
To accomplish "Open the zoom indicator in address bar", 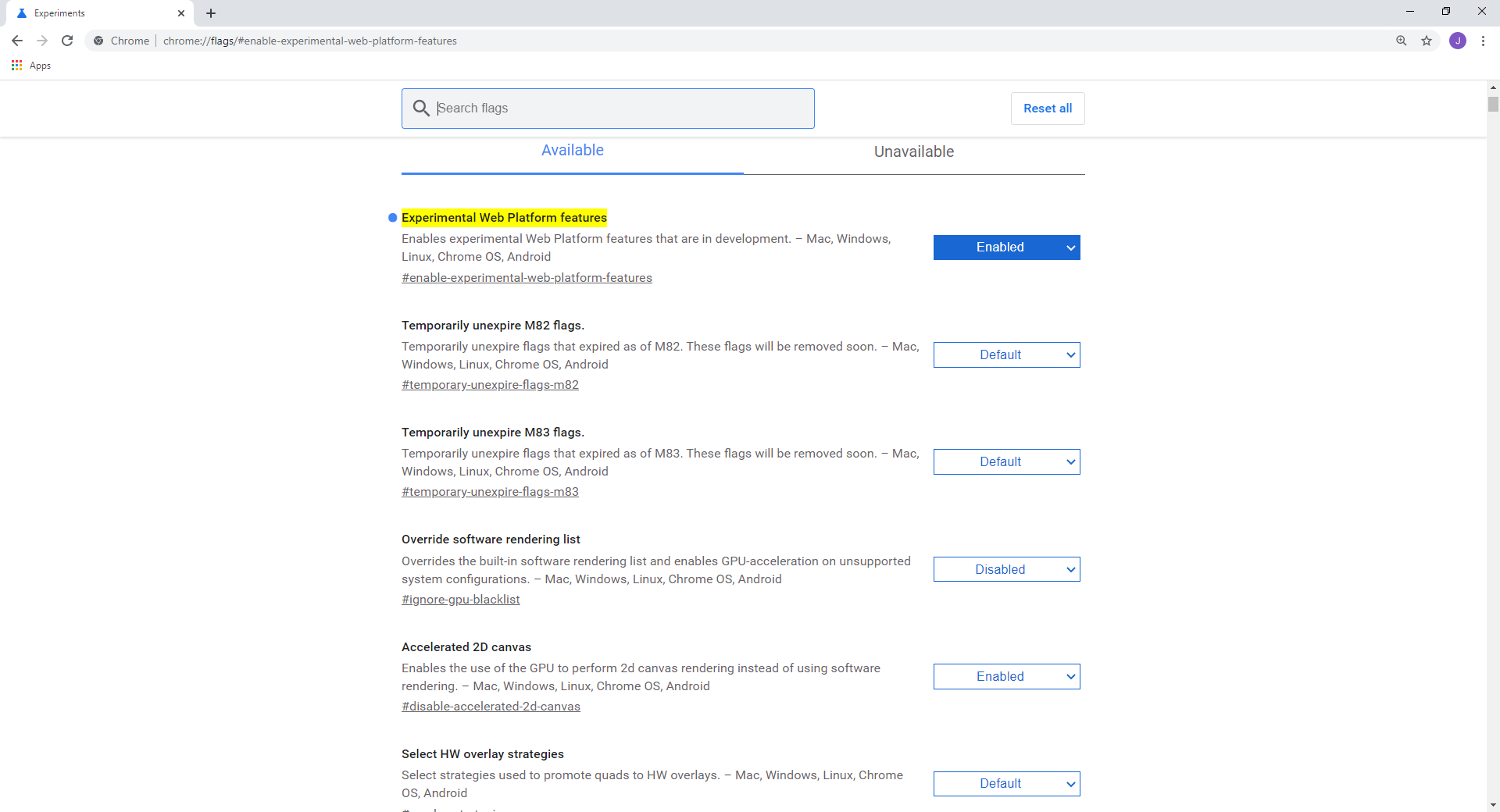I will [1402, 41].
